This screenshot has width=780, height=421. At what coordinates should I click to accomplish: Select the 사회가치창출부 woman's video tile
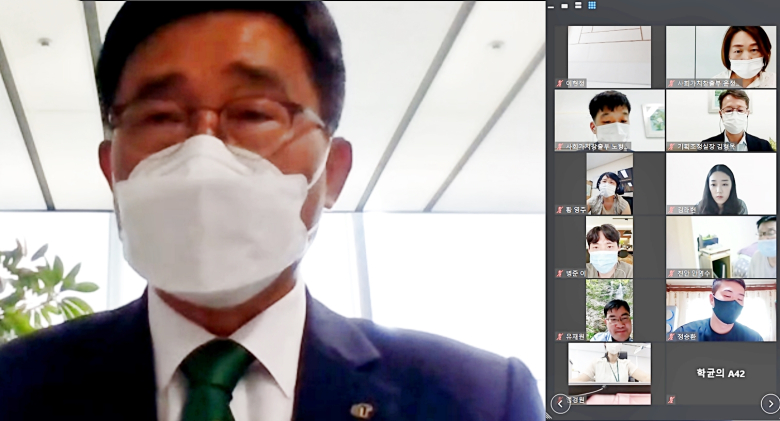721,57
